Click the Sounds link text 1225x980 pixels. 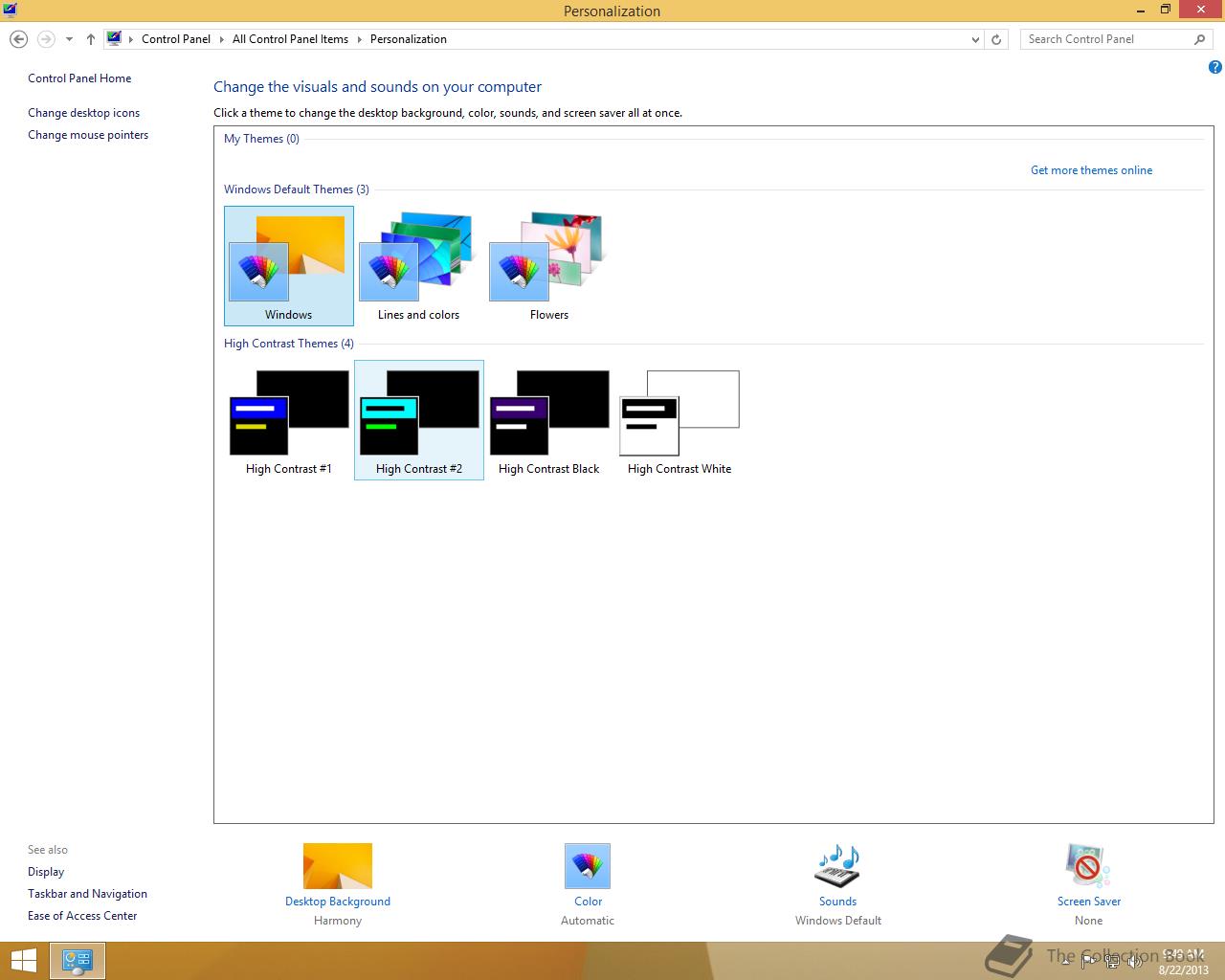click(x=837, y=902)
